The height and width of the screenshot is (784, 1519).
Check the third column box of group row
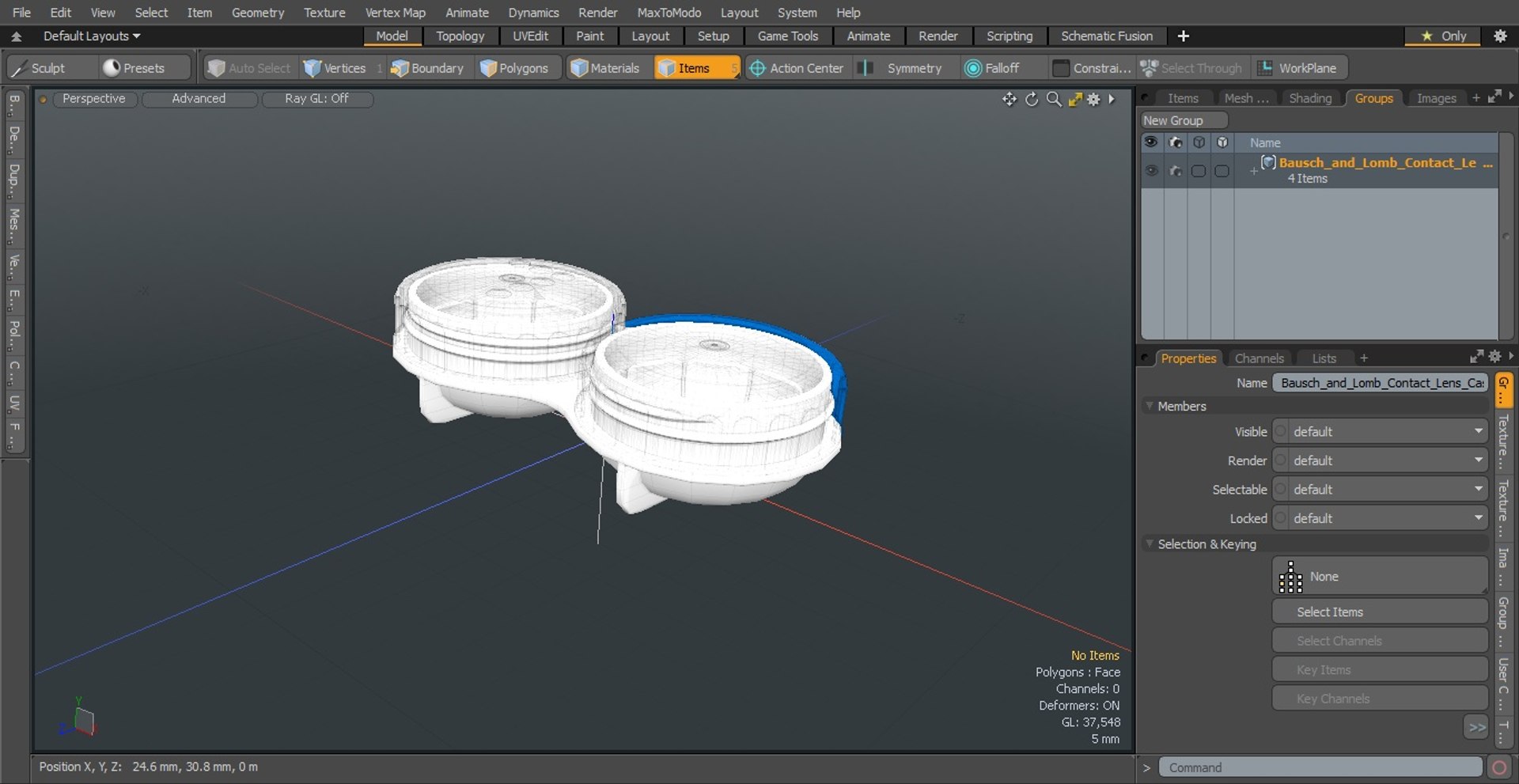pyautogui.click(x=1199, y=171)
